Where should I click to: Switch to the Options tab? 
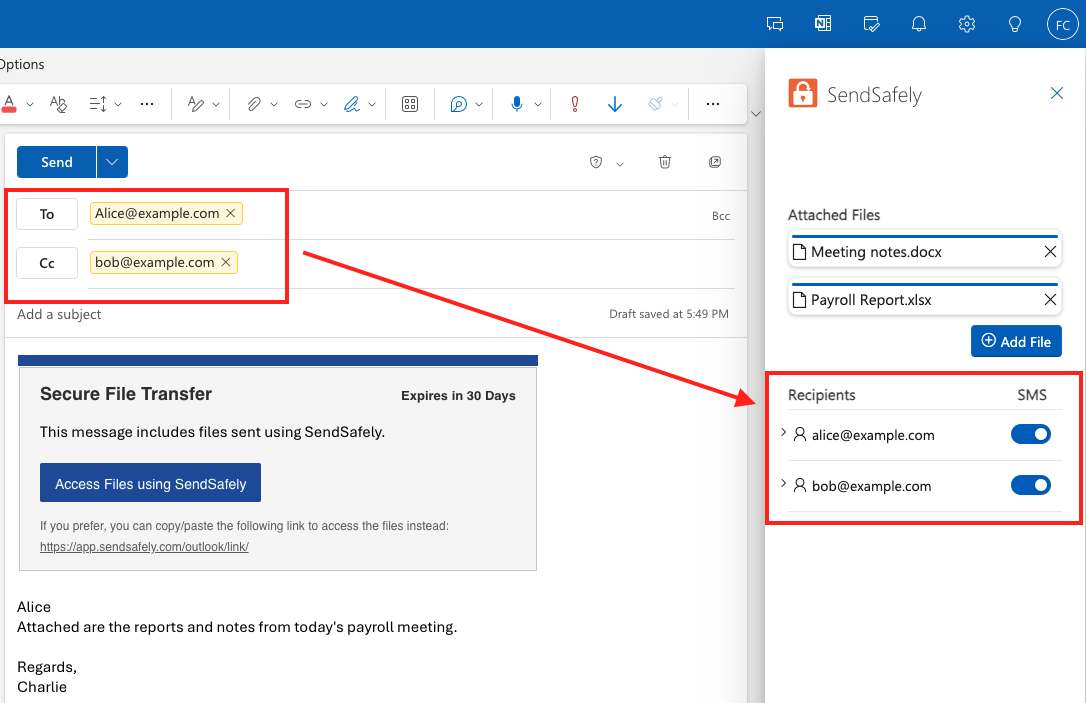tap(21, 64)
